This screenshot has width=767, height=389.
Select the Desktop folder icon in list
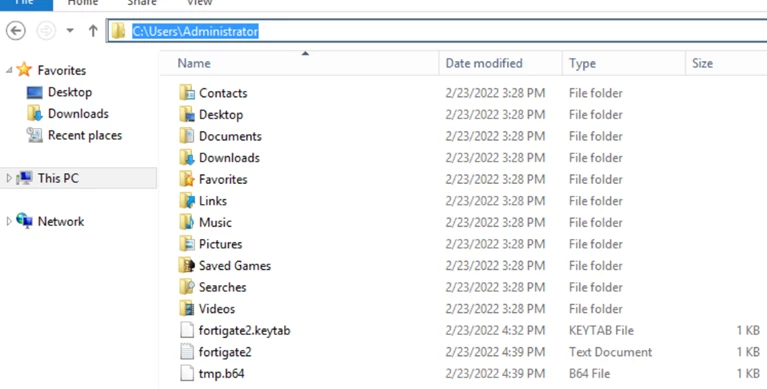187,114
